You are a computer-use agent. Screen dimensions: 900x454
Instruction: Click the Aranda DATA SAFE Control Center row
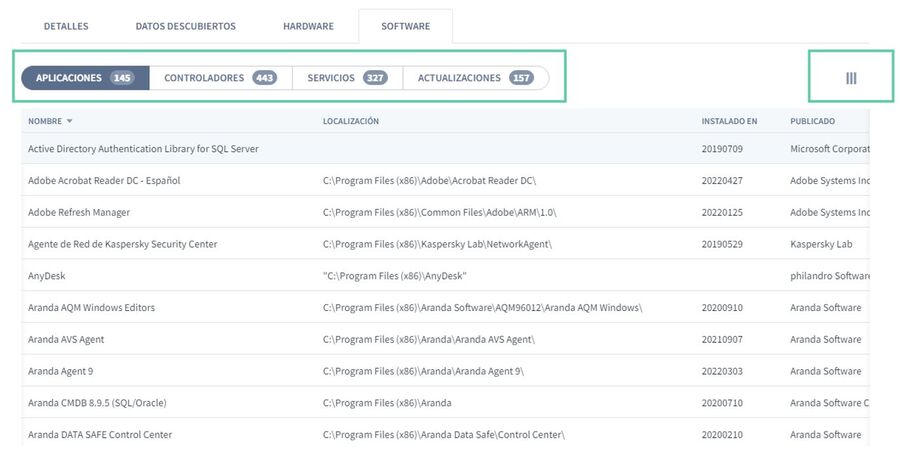(100, 435)
